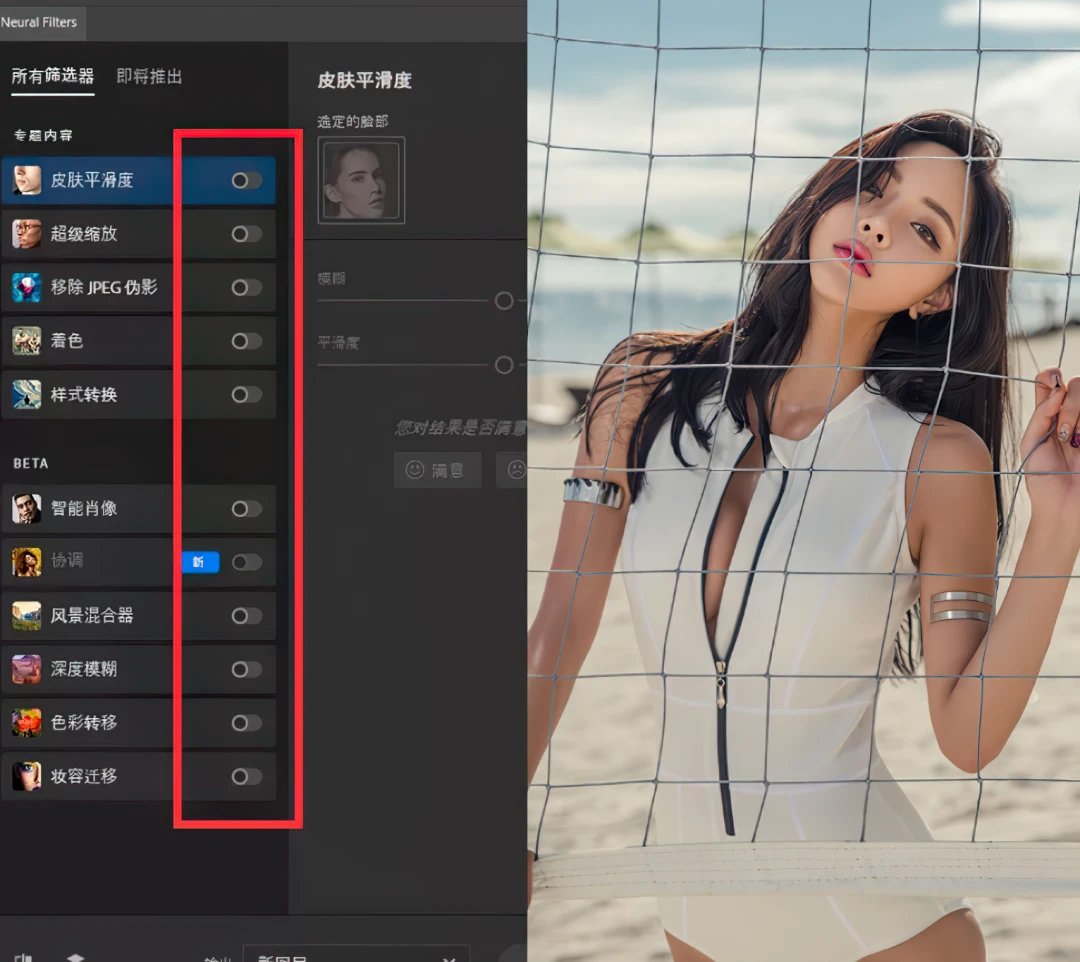
Task: Adjust the 模糊 slider handle
Action: (x=504, y=301)
